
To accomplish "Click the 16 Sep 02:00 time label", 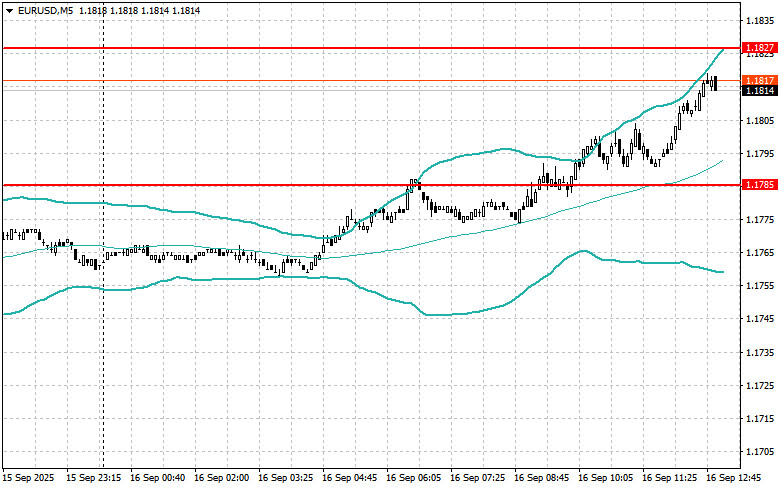I will [221, 478].
